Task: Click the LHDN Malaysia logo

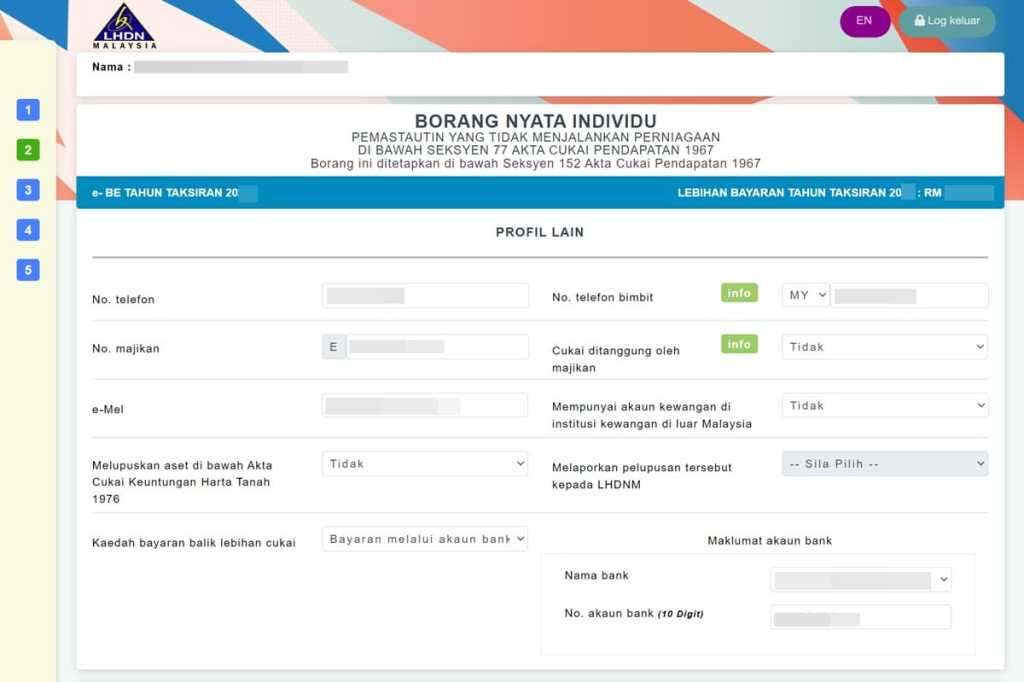Action: point(125,27)
